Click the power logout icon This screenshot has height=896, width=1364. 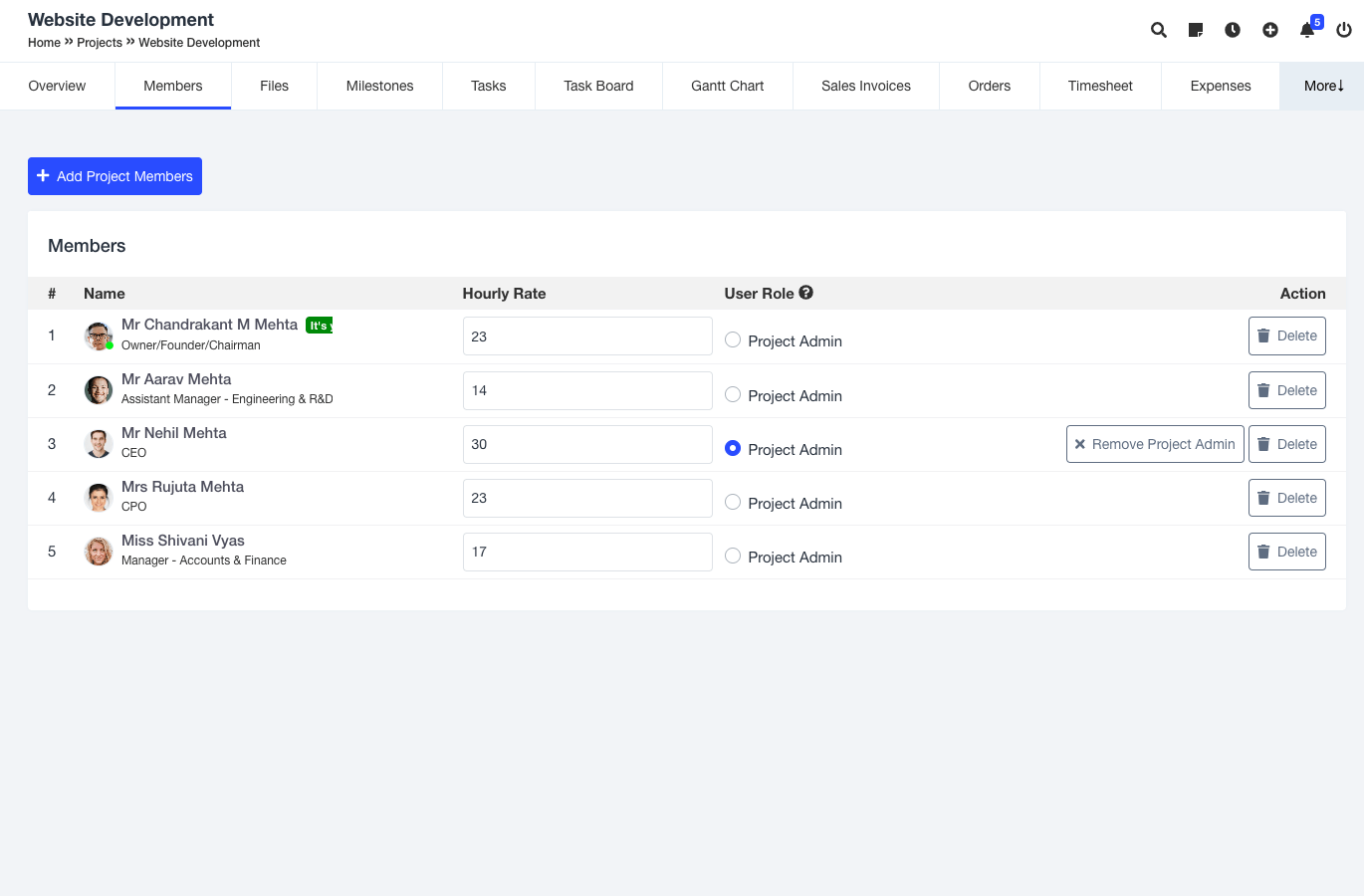[x=1344, y=30]
